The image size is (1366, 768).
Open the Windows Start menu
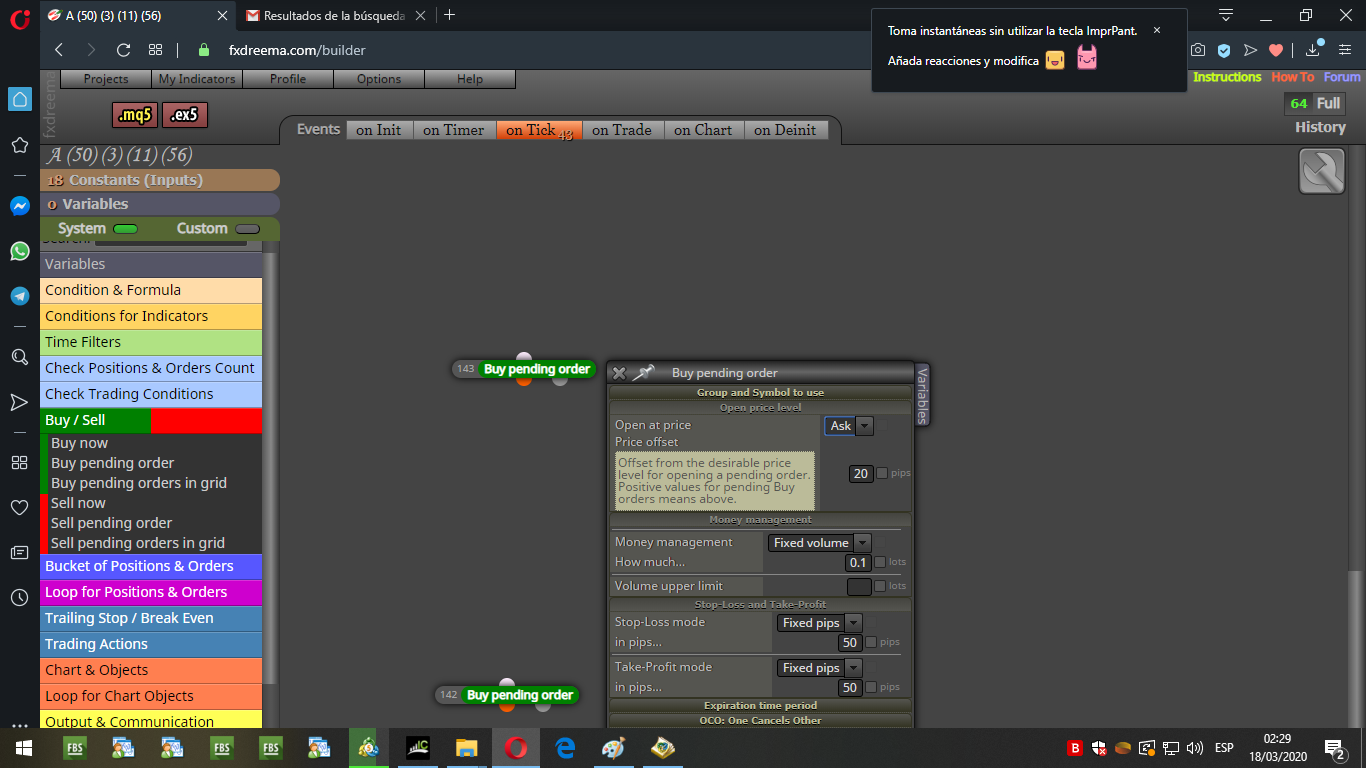point(24,748)
